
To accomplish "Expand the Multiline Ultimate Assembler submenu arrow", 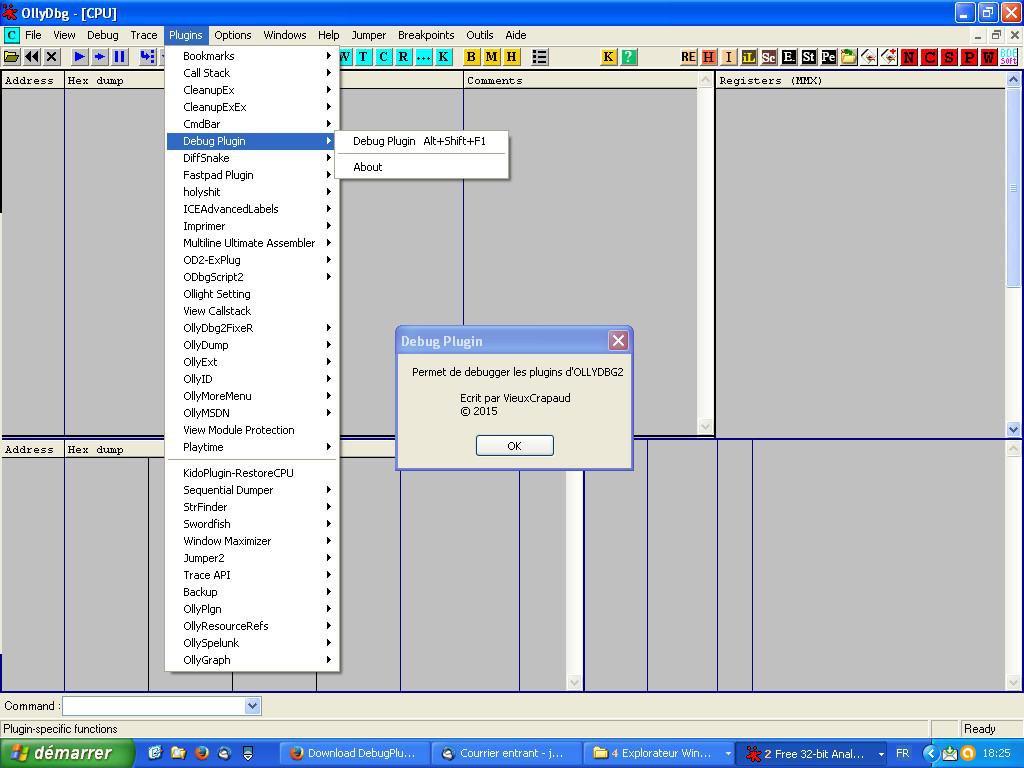I will [x=328, y=243].
